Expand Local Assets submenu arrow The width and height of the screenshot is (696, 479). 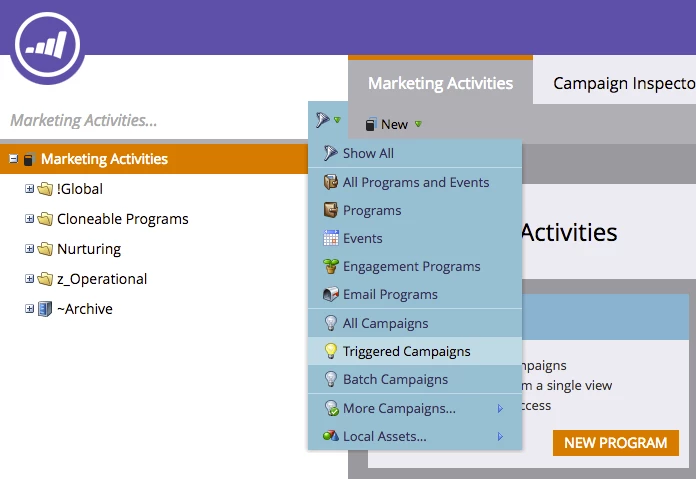click(x=500, y=436)
